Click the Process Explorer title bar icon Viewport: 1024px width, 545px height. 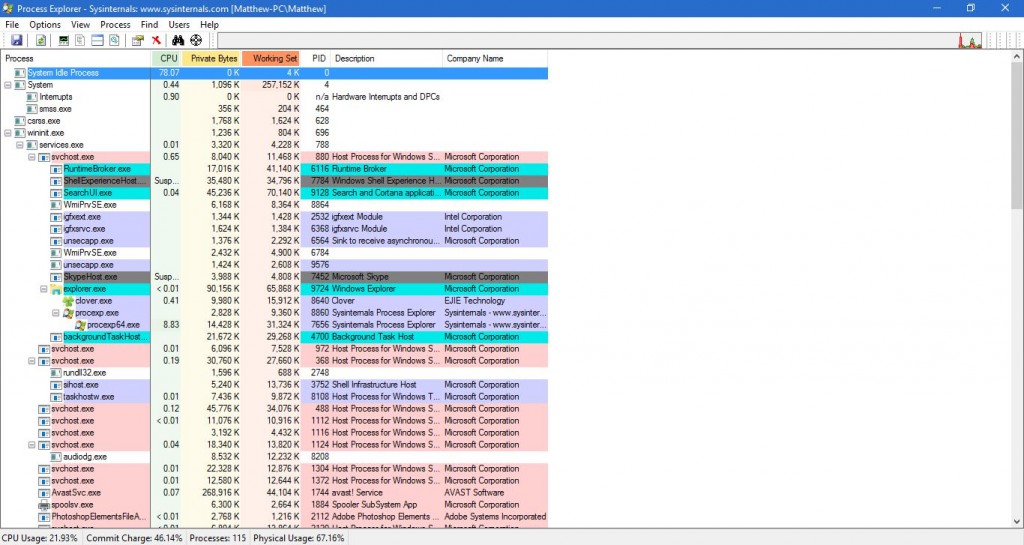click(x=8, y=8)
